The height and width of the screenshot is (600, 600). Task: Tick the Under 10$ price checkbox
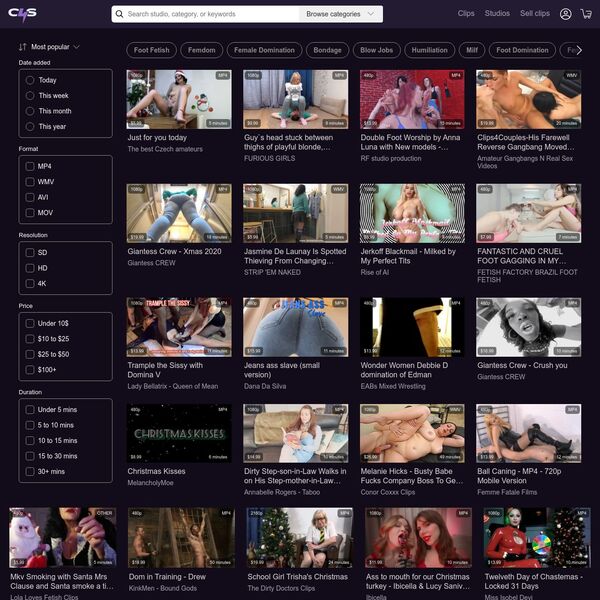30,323
